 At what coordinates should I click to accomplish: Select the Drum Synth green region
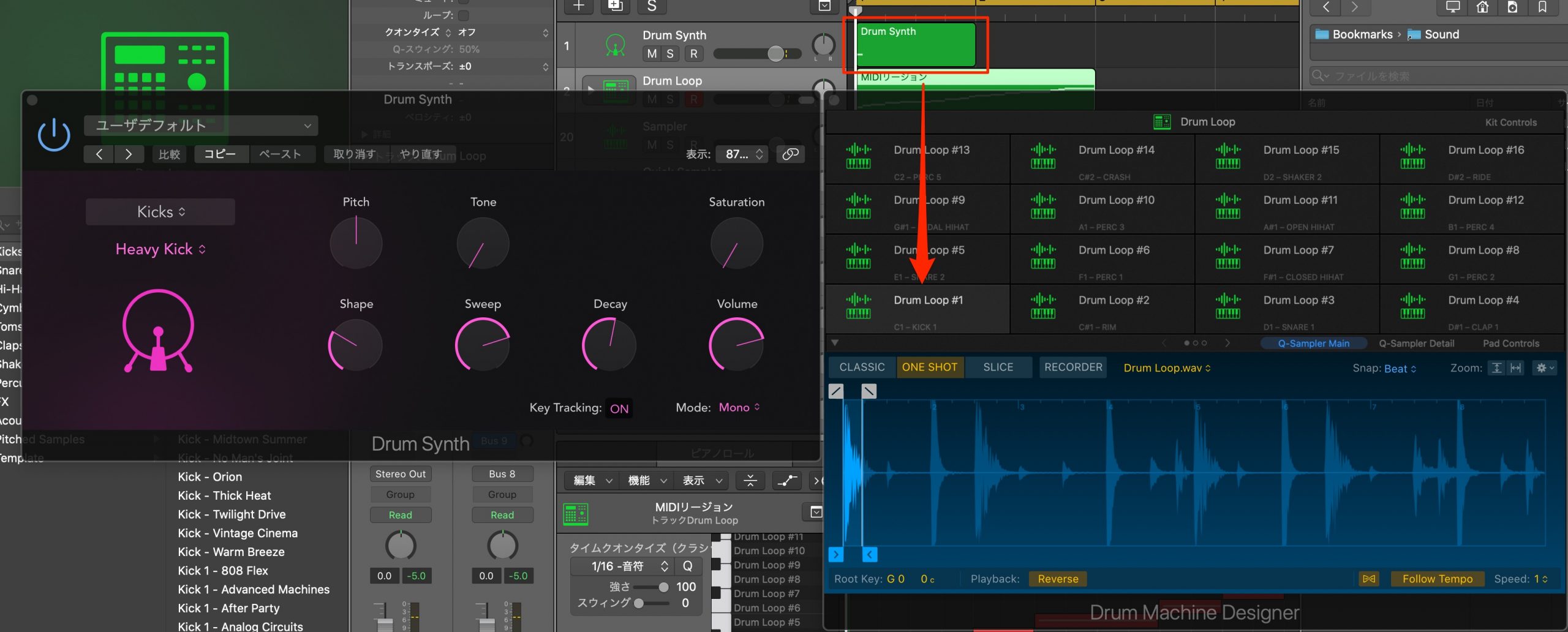[x=916, y=45]
